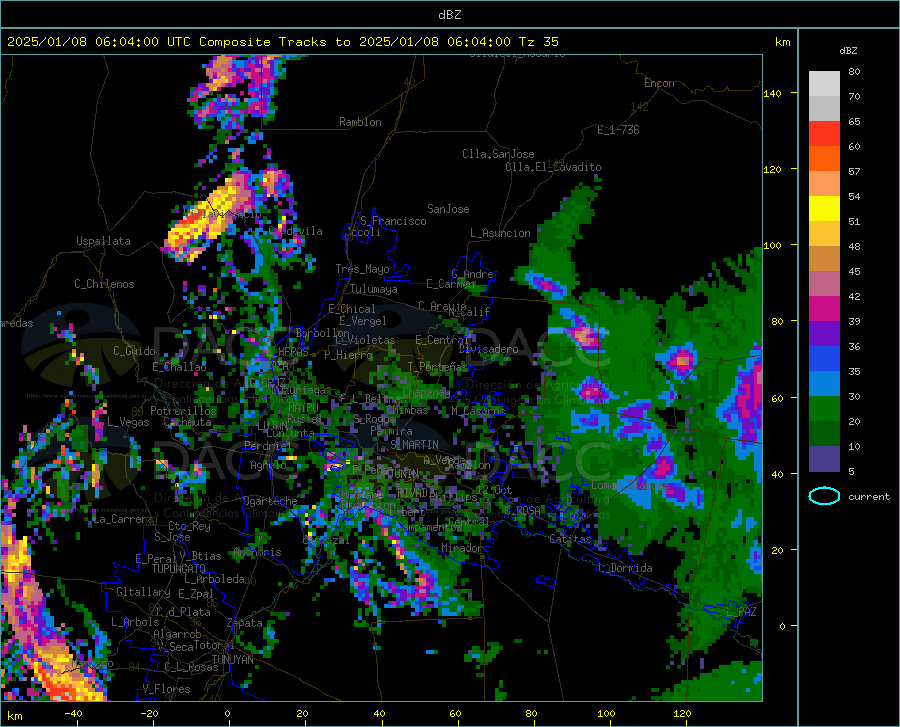Image resolution: width=900 pixels, height=727 pixels.
Task: Select the brown 45-48 dBZ swatch
Action: [x=824, y=259]
